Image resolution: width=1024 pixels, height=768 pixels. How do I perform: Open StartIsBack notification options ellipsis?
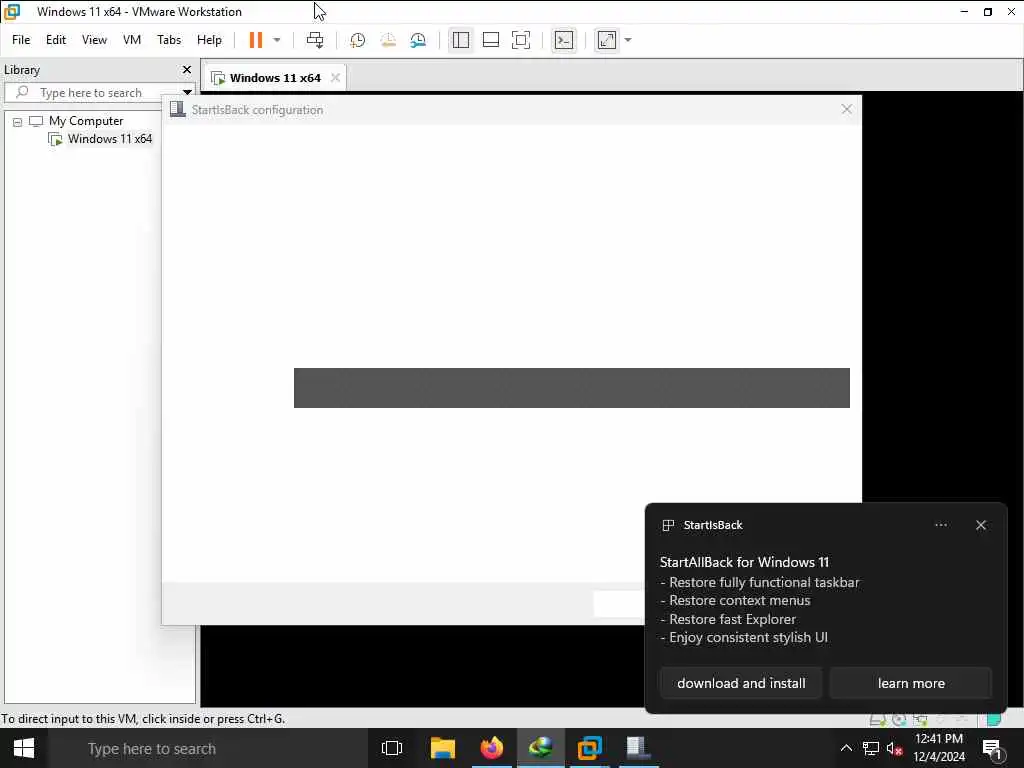pyautogui.click(x=940, y=525)
